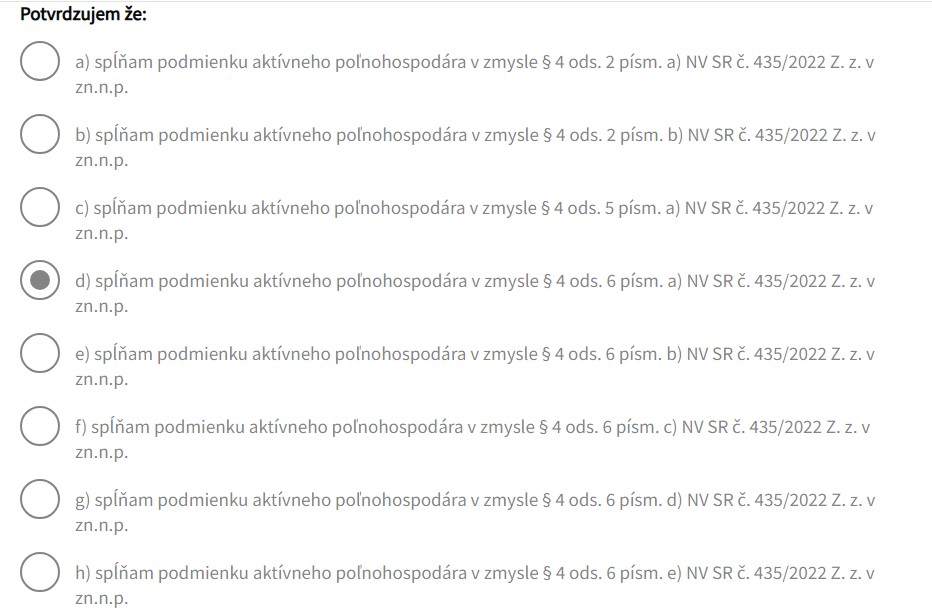This screenshot has width=932, height=611.
Task: Select radio button for option c)
Action: pos(40,207)
